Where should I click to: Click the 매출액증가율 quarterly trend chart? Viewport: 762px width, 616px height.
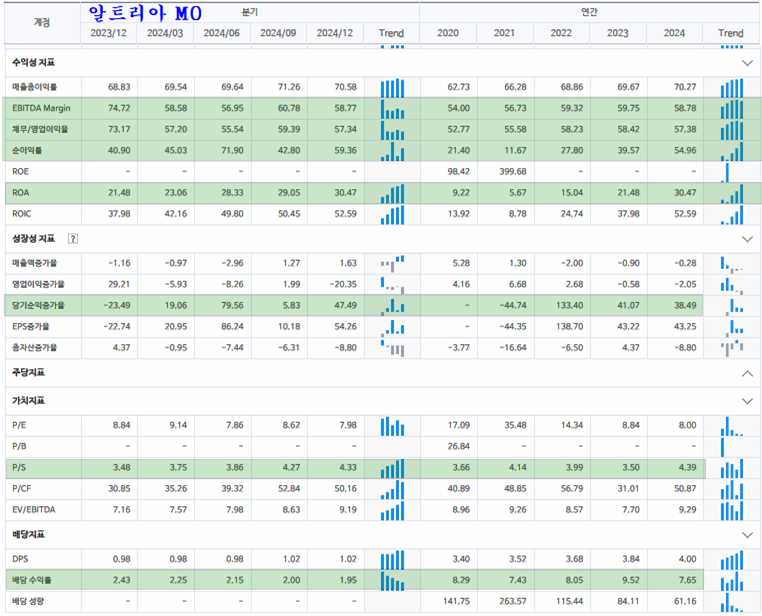click(x=392, y=264)
